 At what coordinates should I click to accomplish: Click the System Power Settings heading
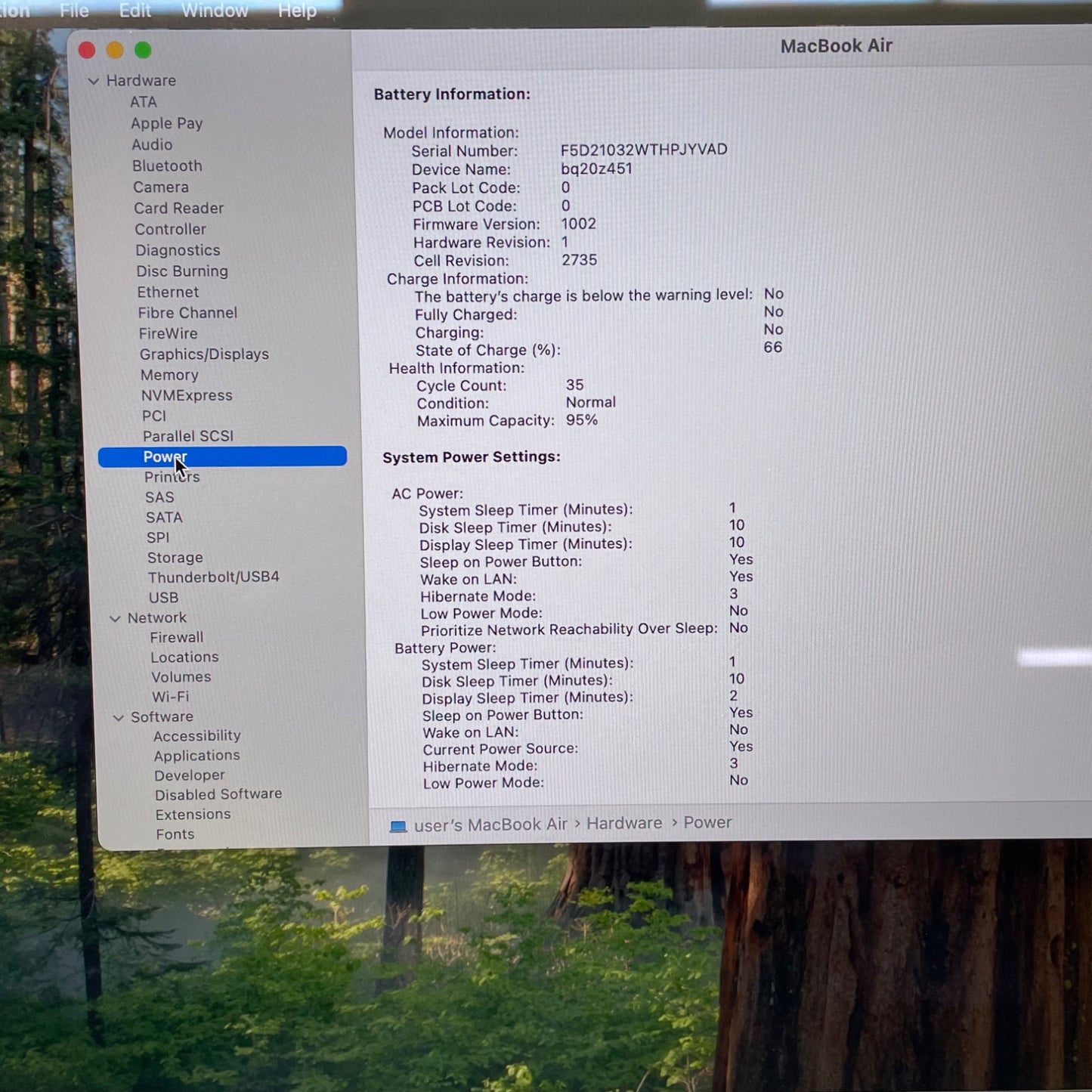tap(472, 457)
